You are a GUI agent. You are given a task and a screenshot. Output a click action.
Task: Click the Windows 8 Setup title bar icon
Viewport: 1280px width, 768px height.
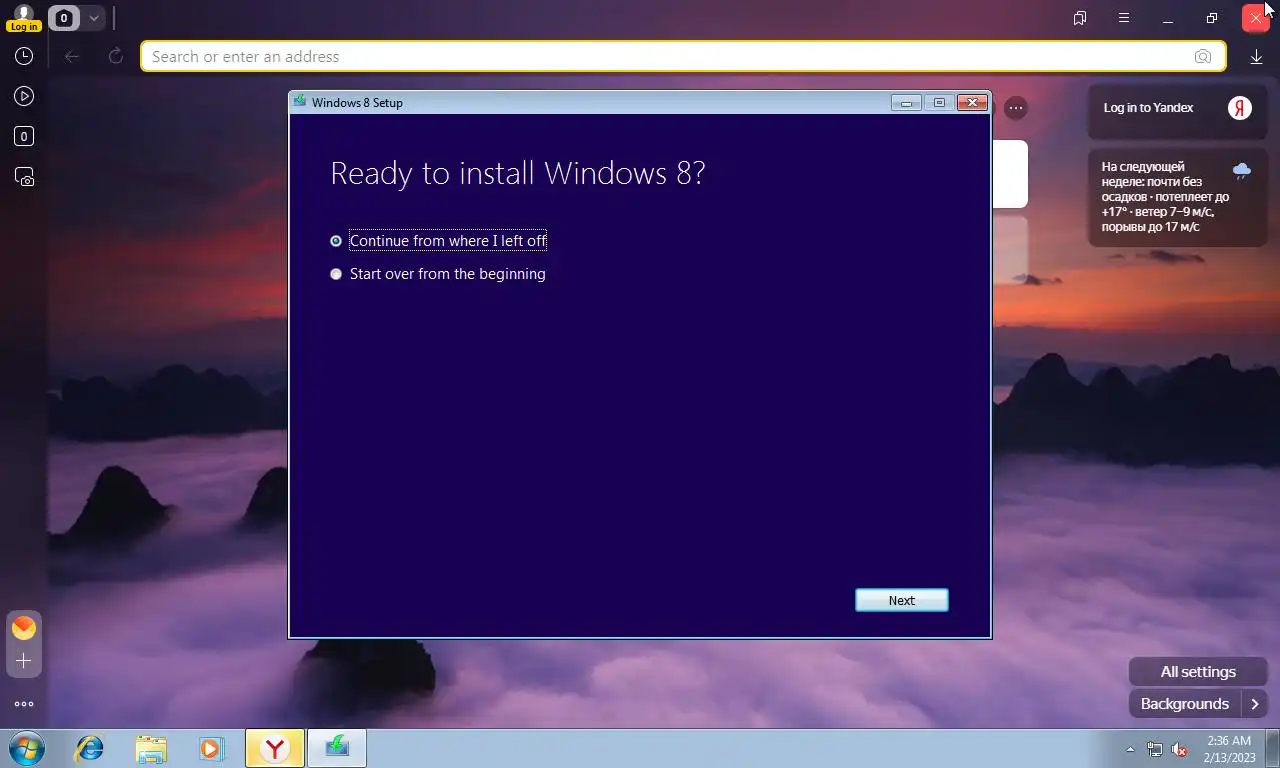click(299, 102)
